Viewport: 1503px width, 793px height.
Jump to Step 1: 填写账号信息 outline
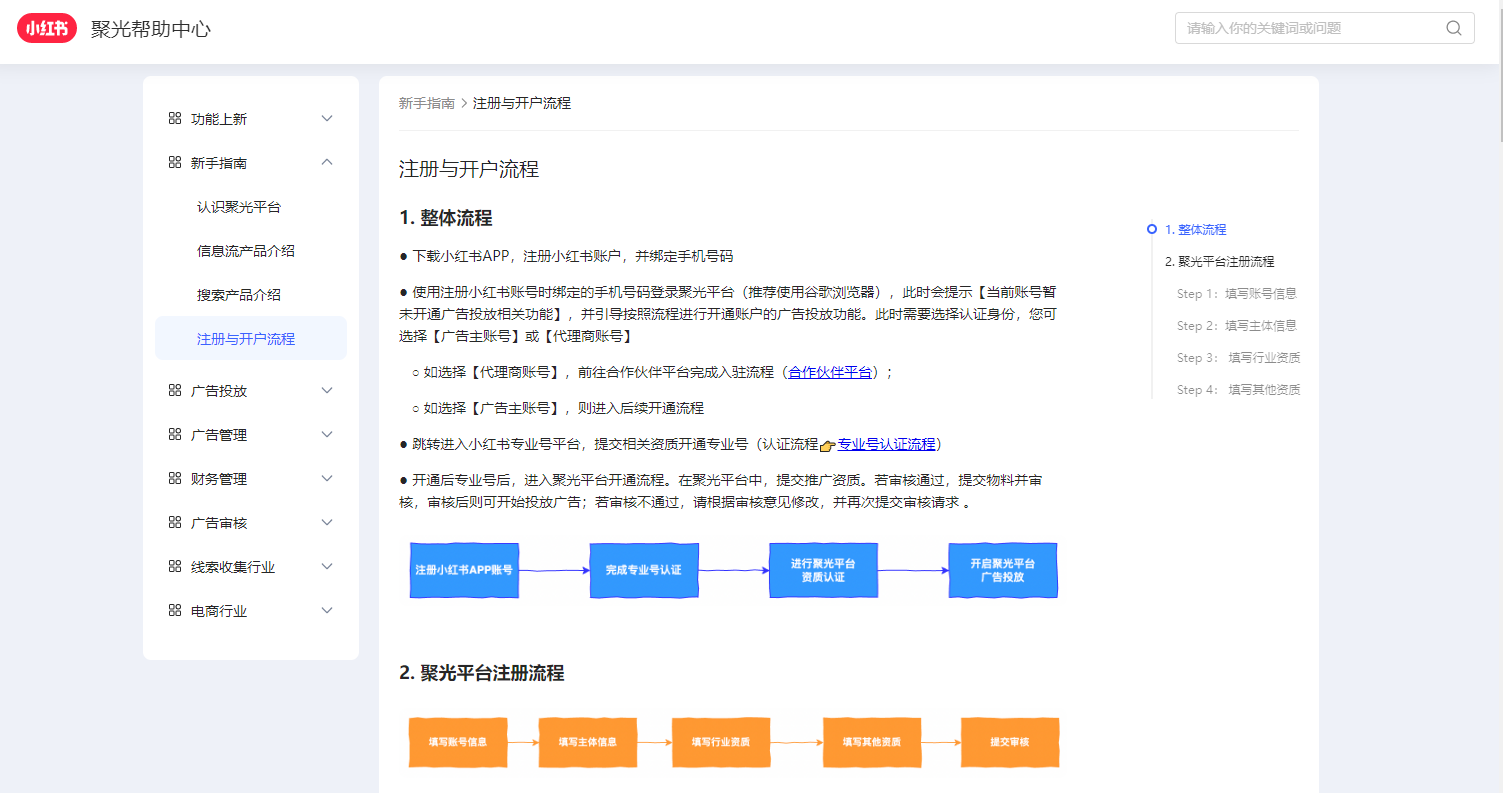tap(1237, 293)
